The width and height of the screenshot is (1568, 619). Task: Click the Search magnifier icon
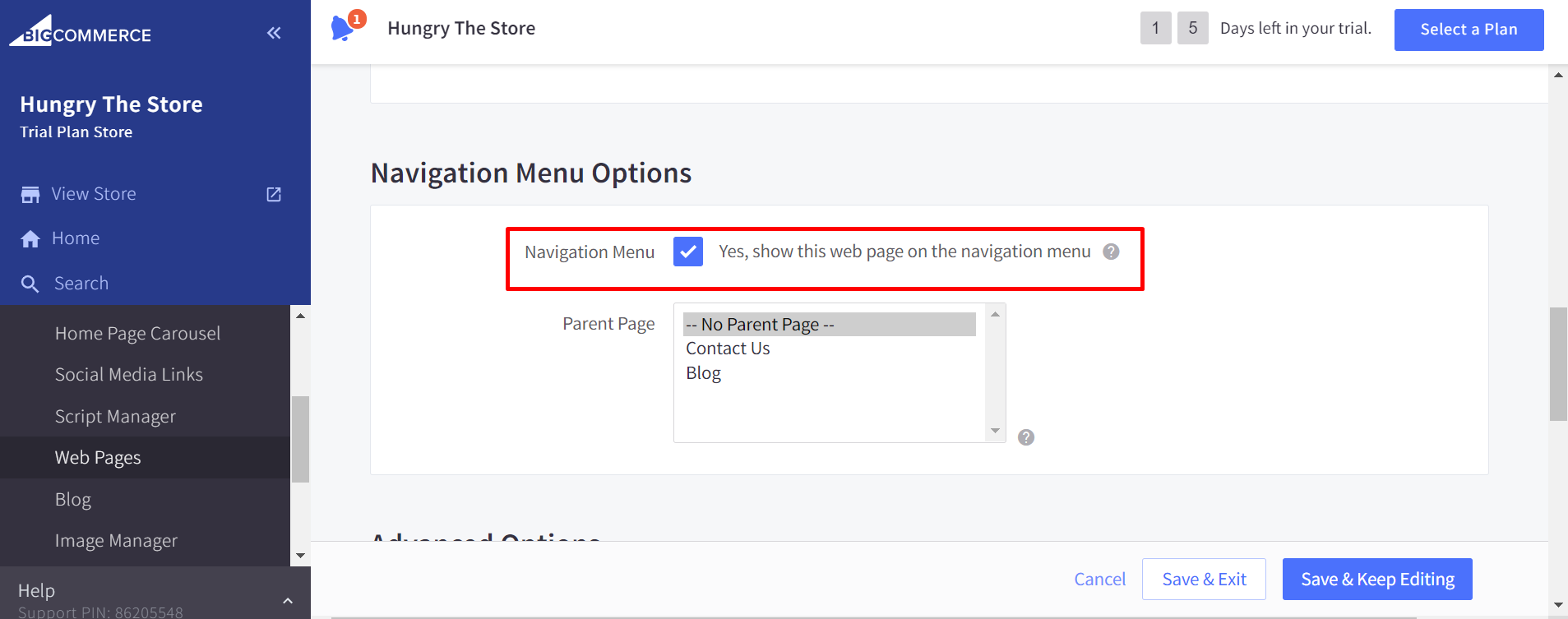30,284
